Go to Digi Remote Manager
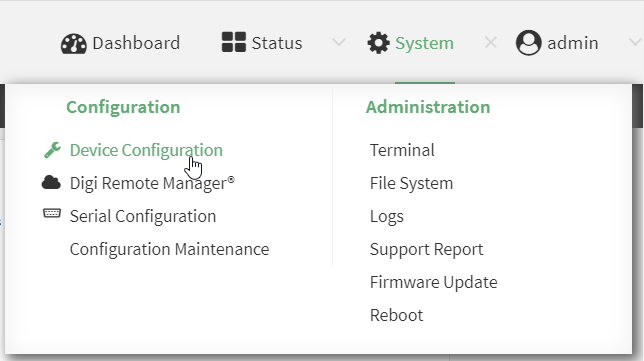Image resolution: width=644 pixels, height=361 pixels. 152,183
